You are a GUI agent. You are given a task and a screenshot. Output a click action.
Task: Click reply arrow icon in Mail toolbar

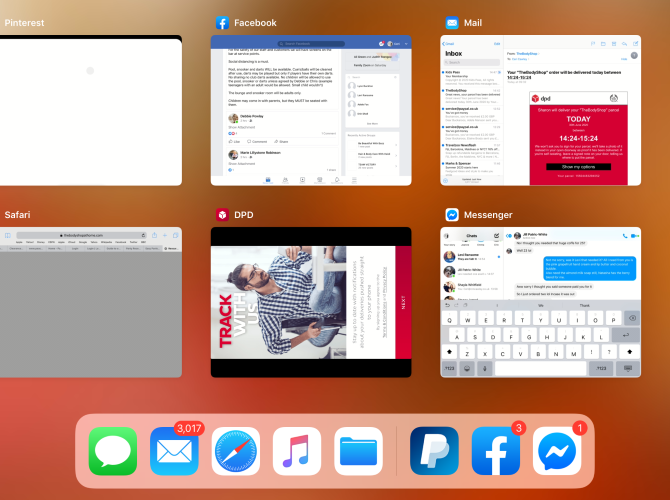pos(625,44)
